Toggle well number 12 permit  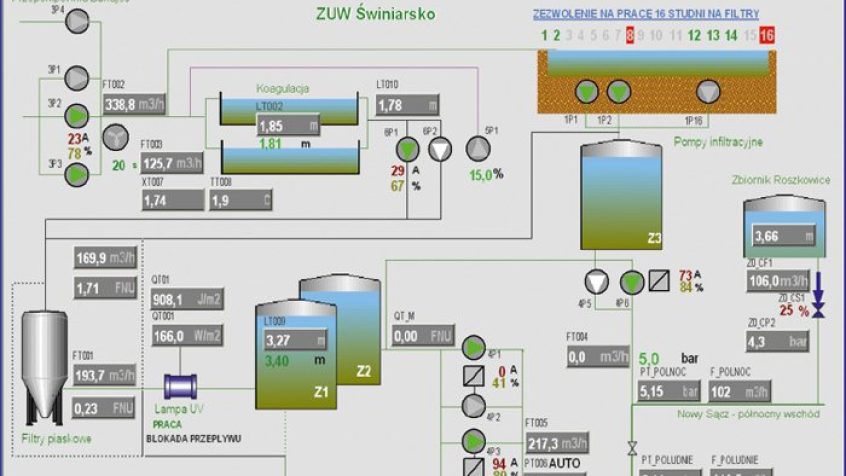[694, 36]
